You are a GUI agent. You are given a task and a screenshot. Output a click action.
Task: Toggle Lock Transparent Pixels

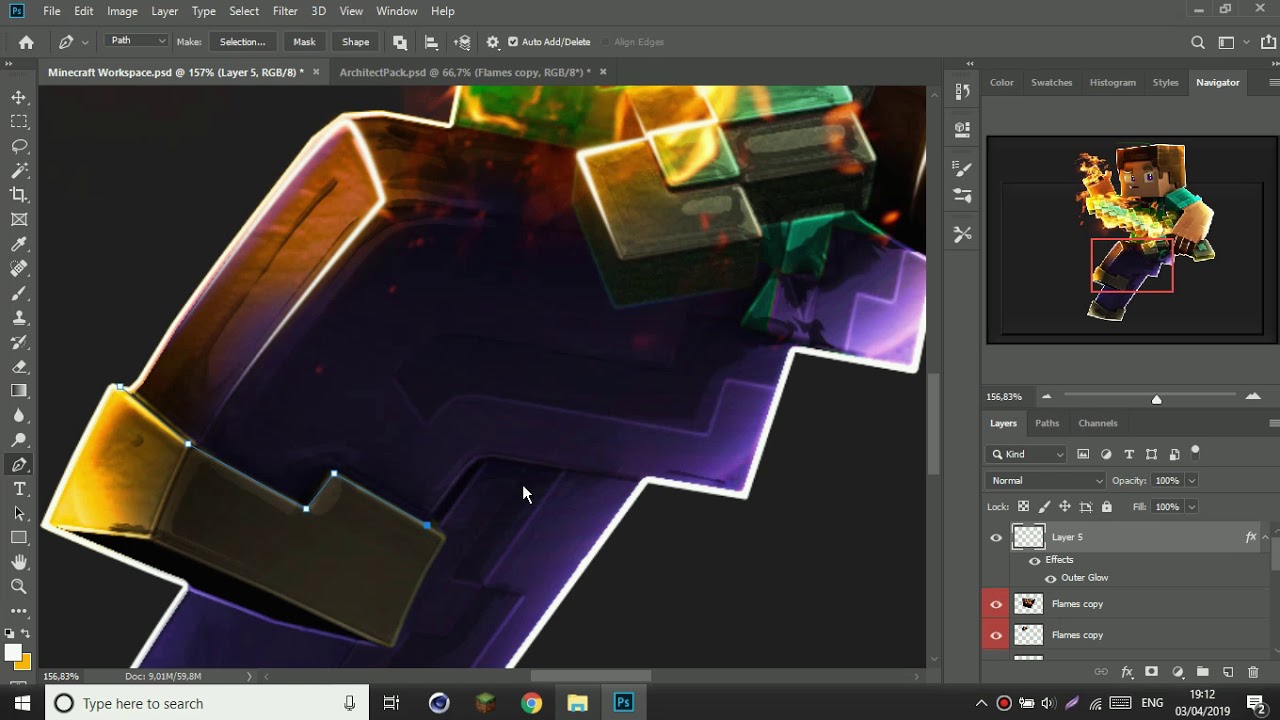1023,507
